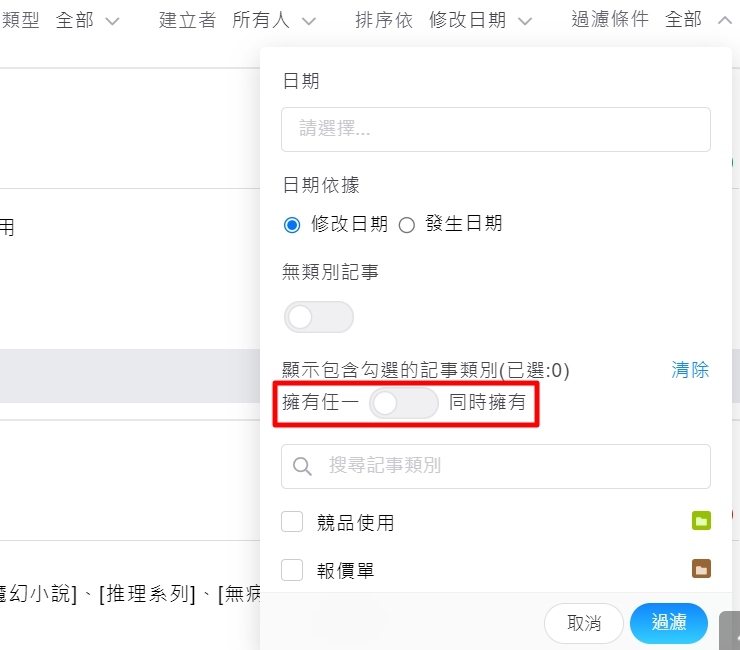Image resolution: width=740 pixels, height=650 pixels.
Task: Click the green folder icon beside 競品使用
Action: [x=701, y=521]
